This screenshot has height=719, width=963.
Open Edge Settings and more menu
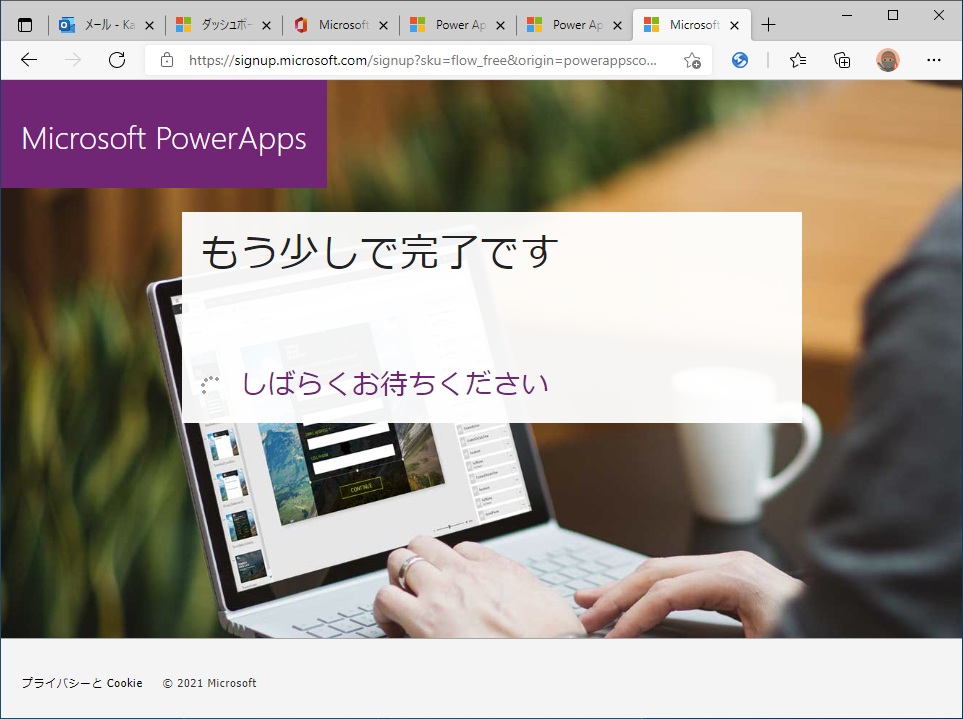(934, 60)
